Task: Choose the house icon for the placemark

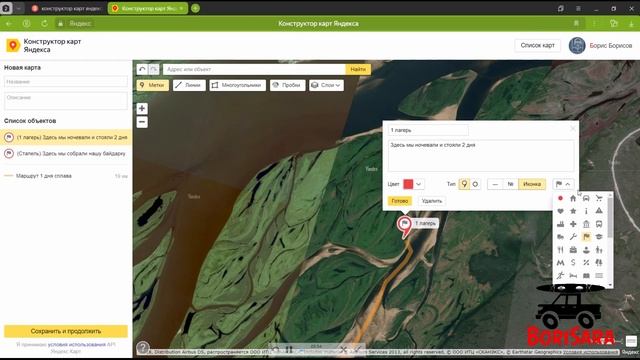Action: (x=573, y=198)
